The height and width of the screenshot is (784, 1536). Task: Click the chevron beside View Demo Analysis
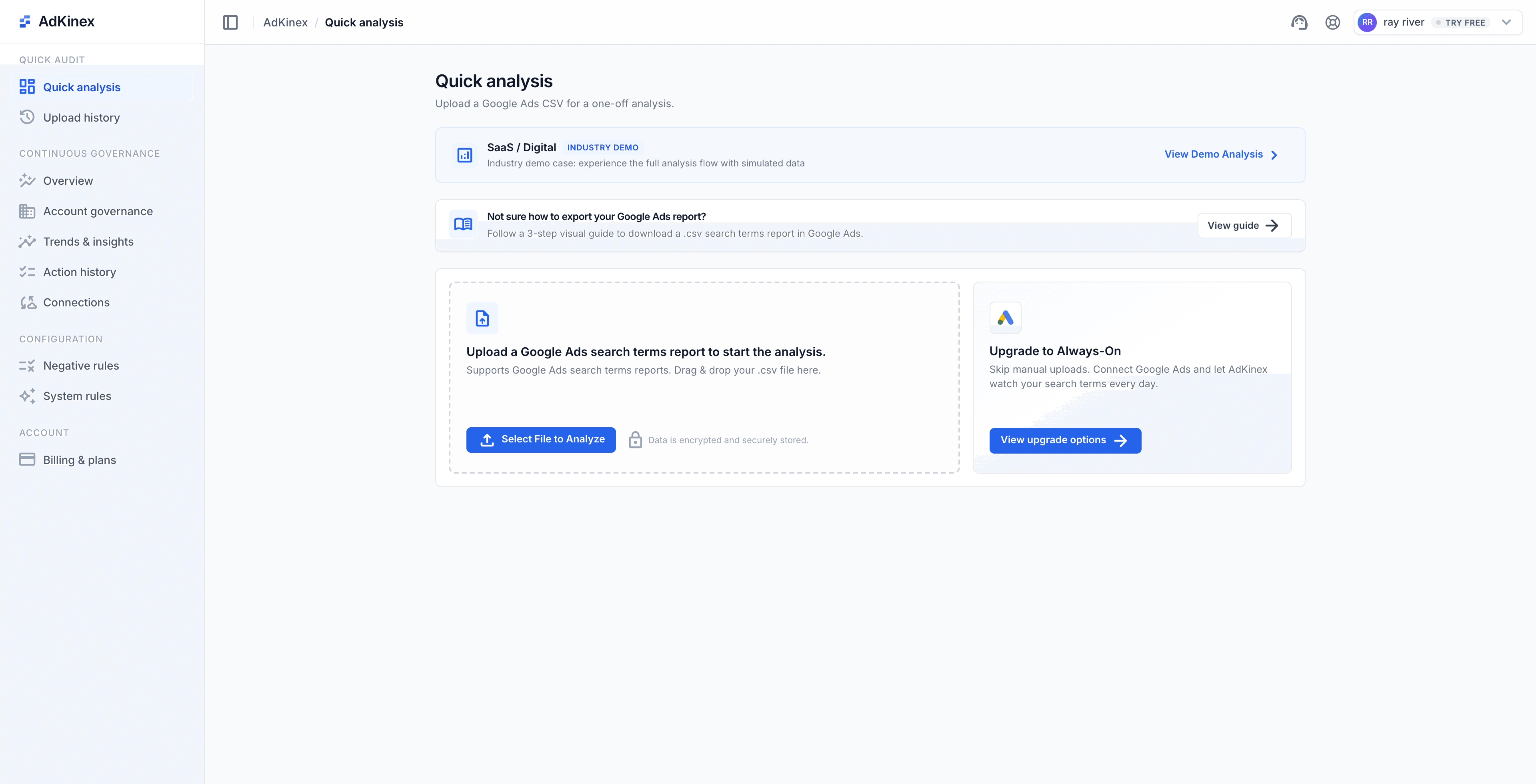coord(1274,155)
